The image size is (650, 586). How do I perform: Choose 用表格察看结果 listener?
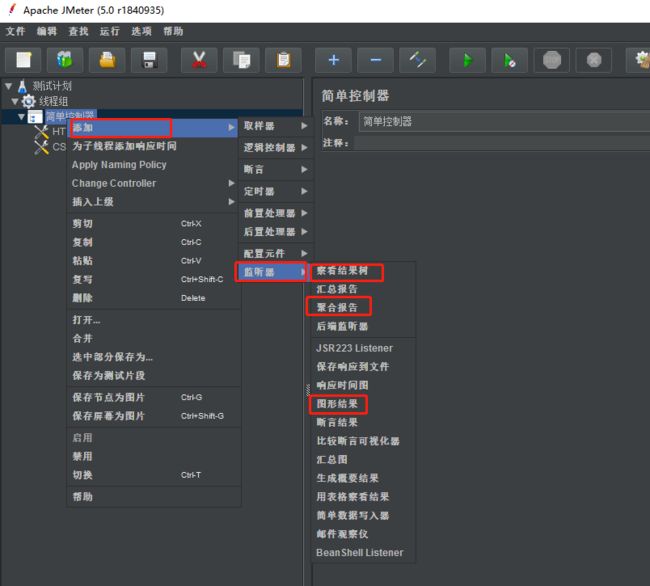(x=363, y=496)
